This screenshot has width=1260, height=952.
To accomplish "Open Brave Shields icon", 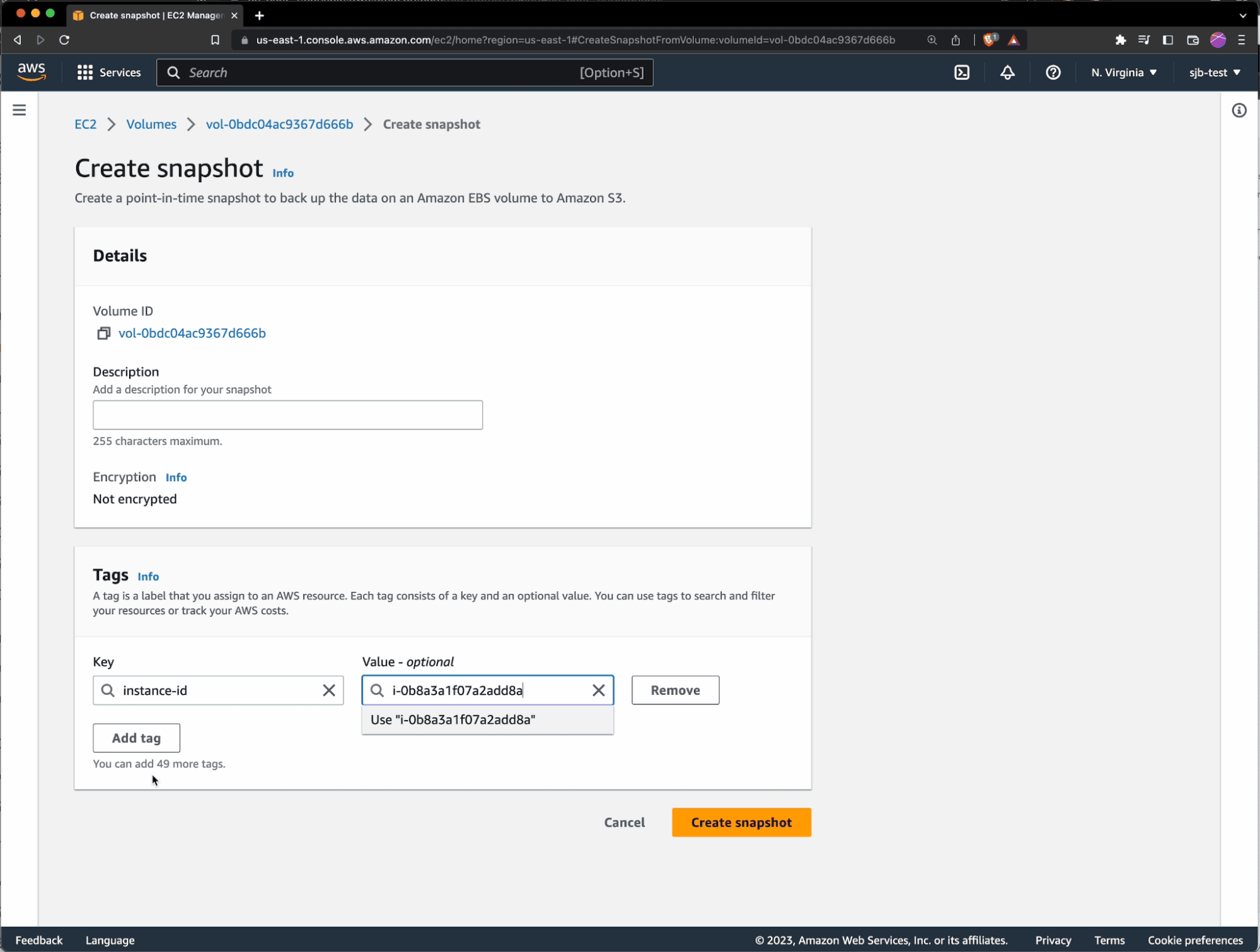I will pyautogui.click(x=990, y=40).
